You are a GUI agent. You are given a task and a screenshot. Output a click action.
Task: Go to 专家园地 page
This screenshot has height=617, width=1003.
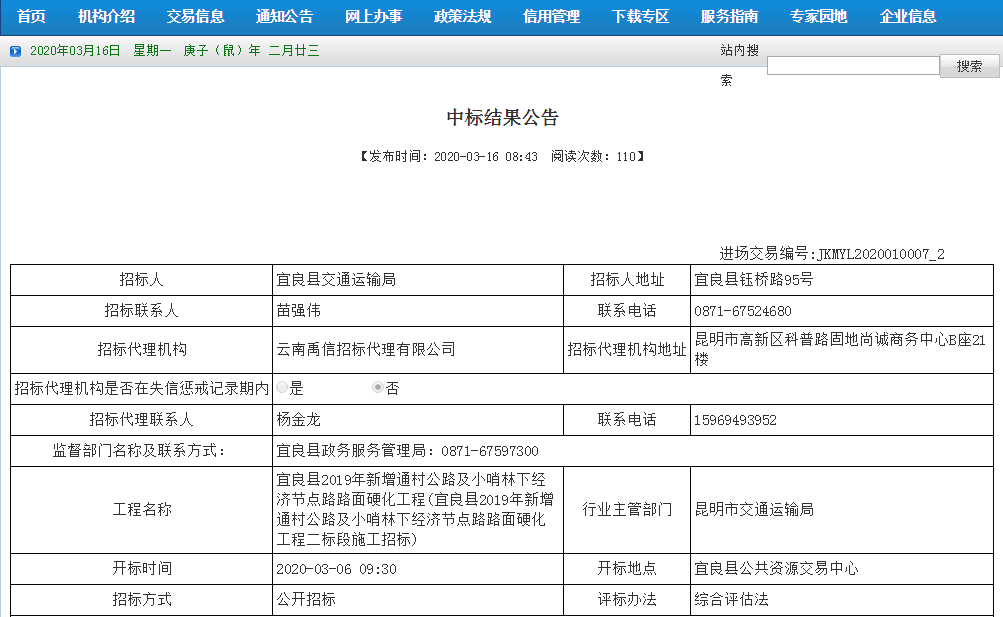pyautogui.click(x=818, y=17)
